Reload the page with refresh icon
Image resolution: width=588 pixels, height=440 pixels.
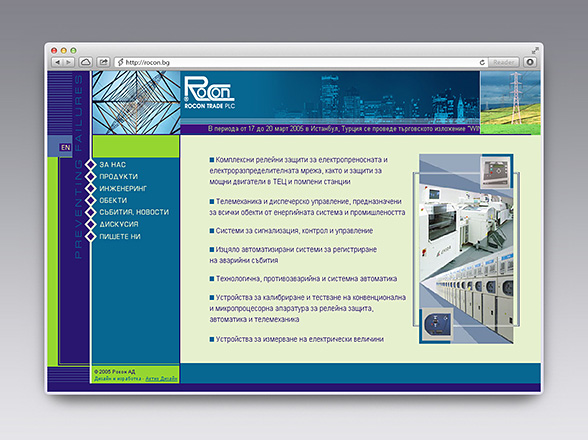(482, 62)
